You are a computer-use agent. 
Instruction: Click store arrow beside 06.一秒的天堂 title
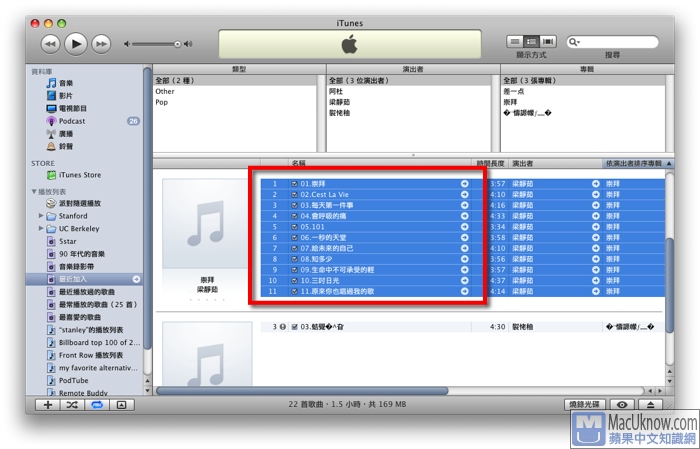point(465,237)
